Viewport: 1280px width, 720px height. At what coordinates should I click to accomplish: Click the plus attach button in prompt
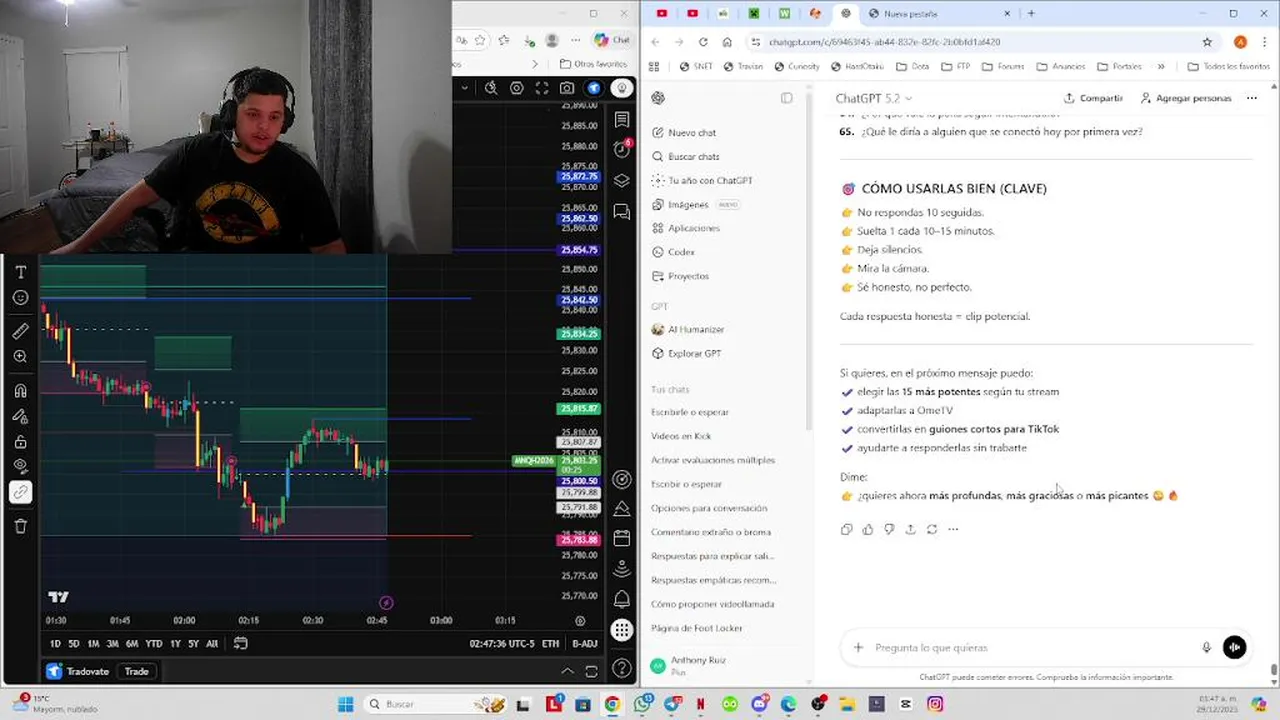point(858,648)
